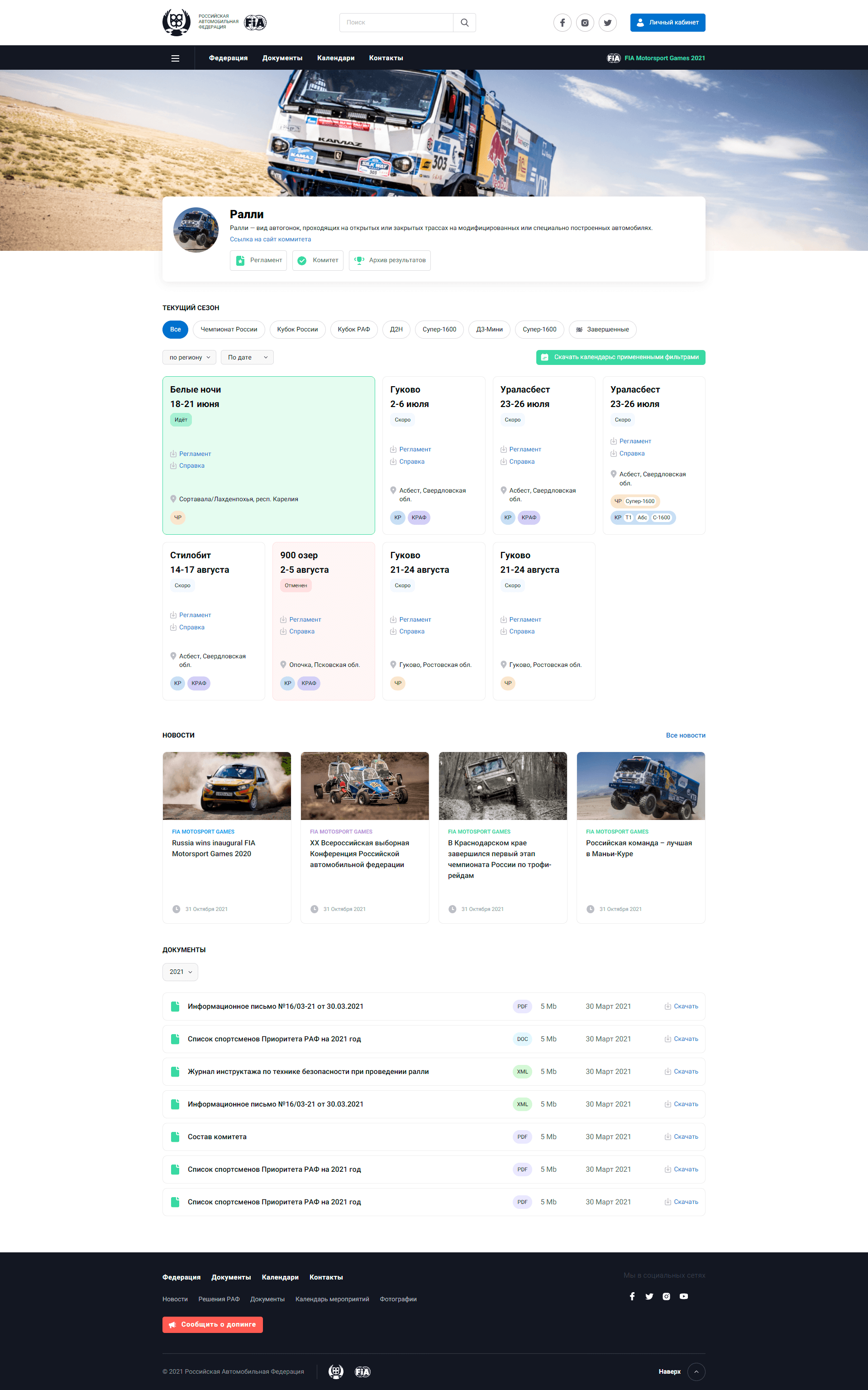Viewport: 868px width, 1390px height.
Task: Open Ссылка на сайт коммитета link
Action: (x=270, y=239)
